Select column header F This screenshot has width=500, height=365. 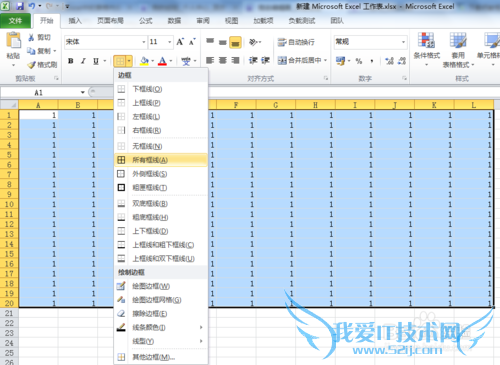[236, 105]
